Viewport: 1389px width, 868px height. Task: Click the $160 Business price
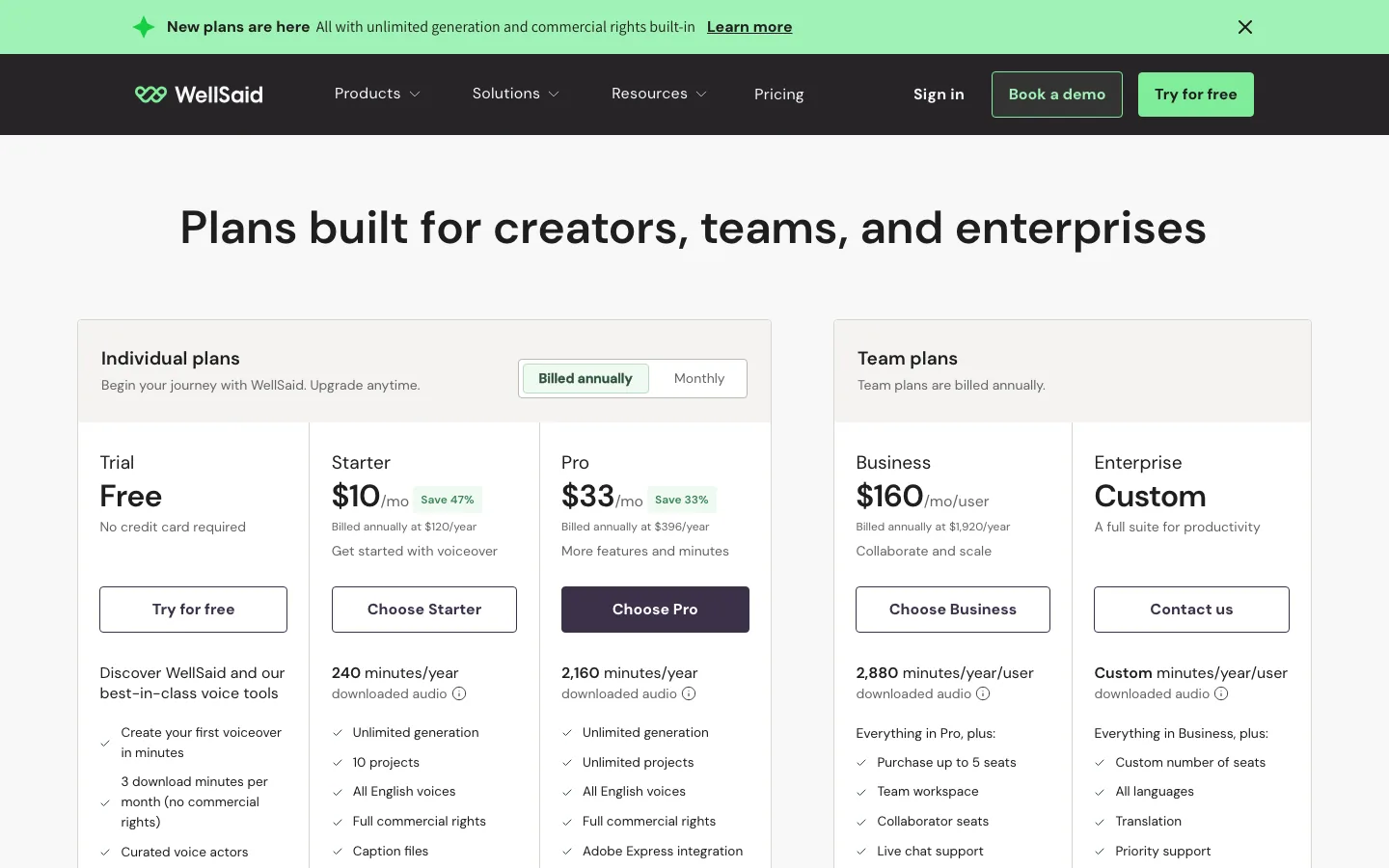[x=889, y=496]
